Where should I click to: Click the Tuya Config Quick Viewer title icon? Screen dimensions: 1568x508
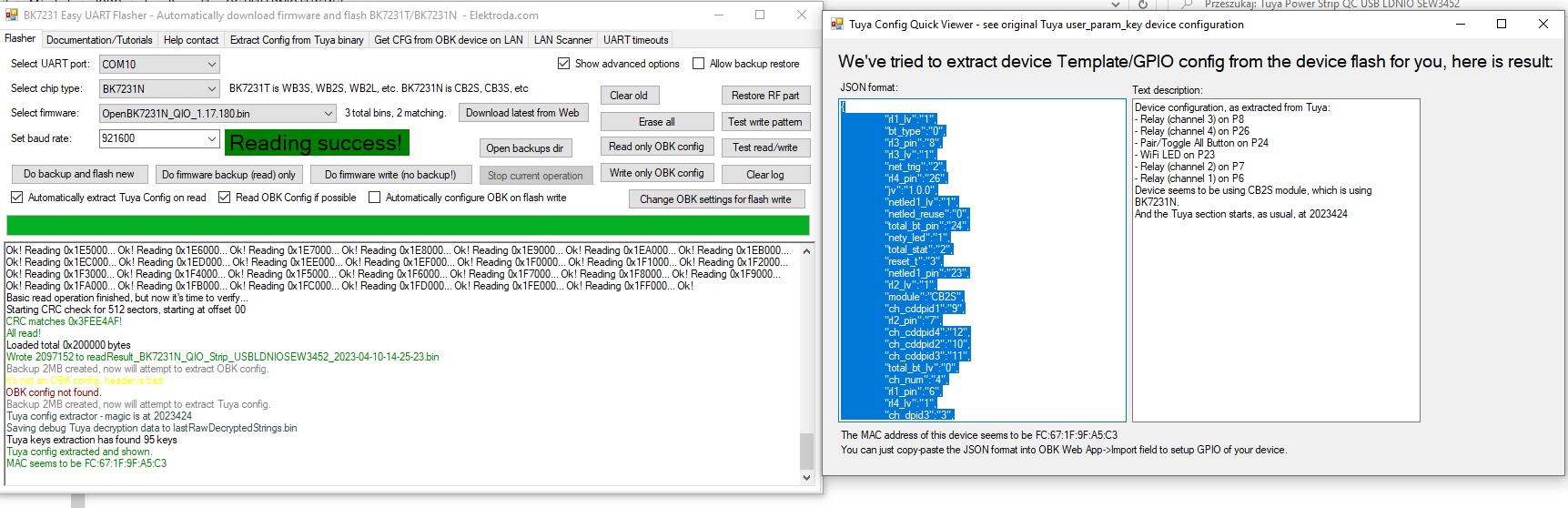coord(836,24)
